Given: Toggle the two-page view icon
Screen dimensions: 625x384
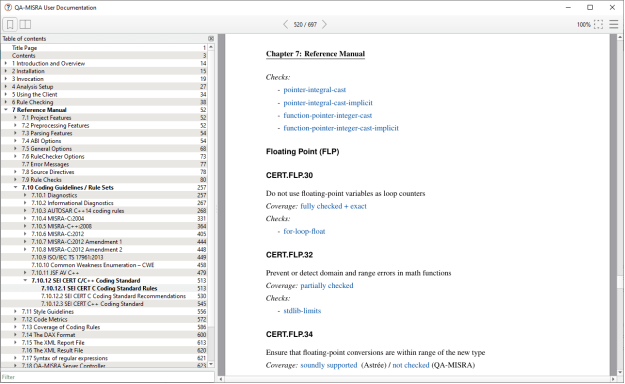Looking at the screenshot, I should pos(25,24).
